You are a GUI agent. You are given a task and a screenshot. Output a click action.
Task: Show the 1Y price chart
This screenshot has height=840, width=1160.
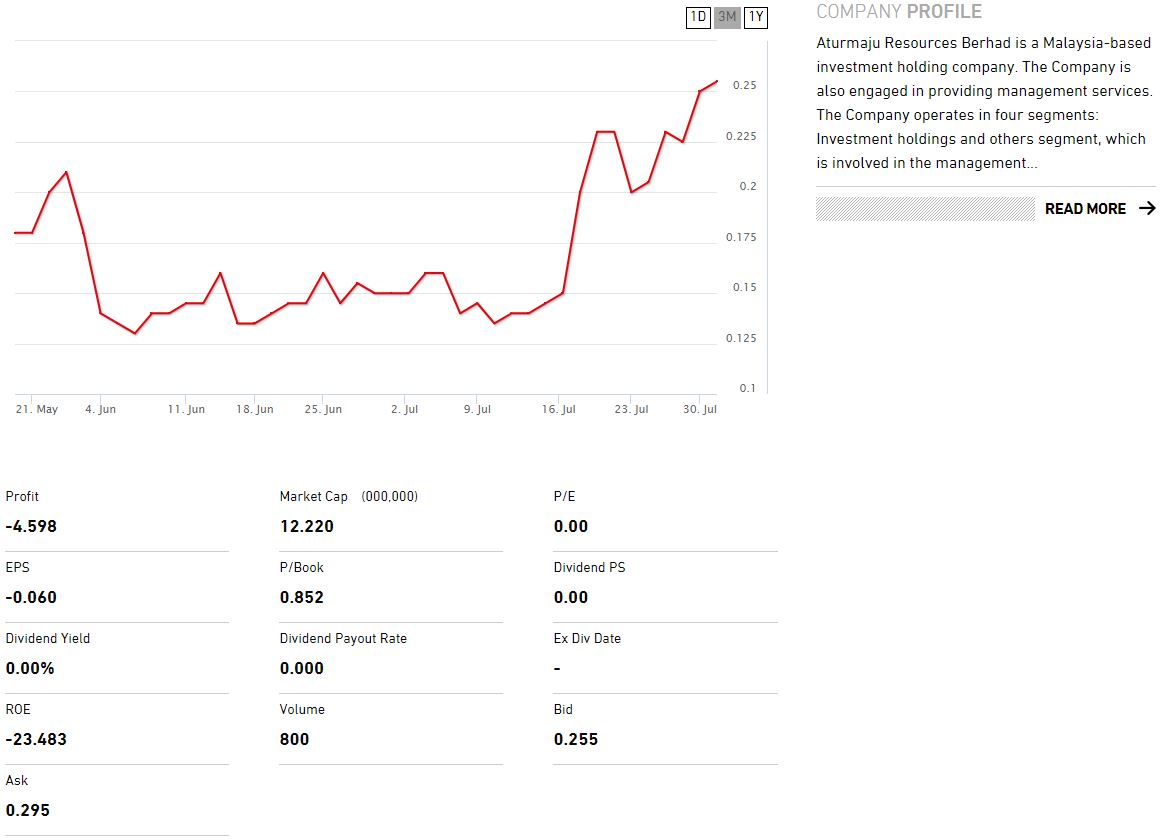tap(756, 17)
